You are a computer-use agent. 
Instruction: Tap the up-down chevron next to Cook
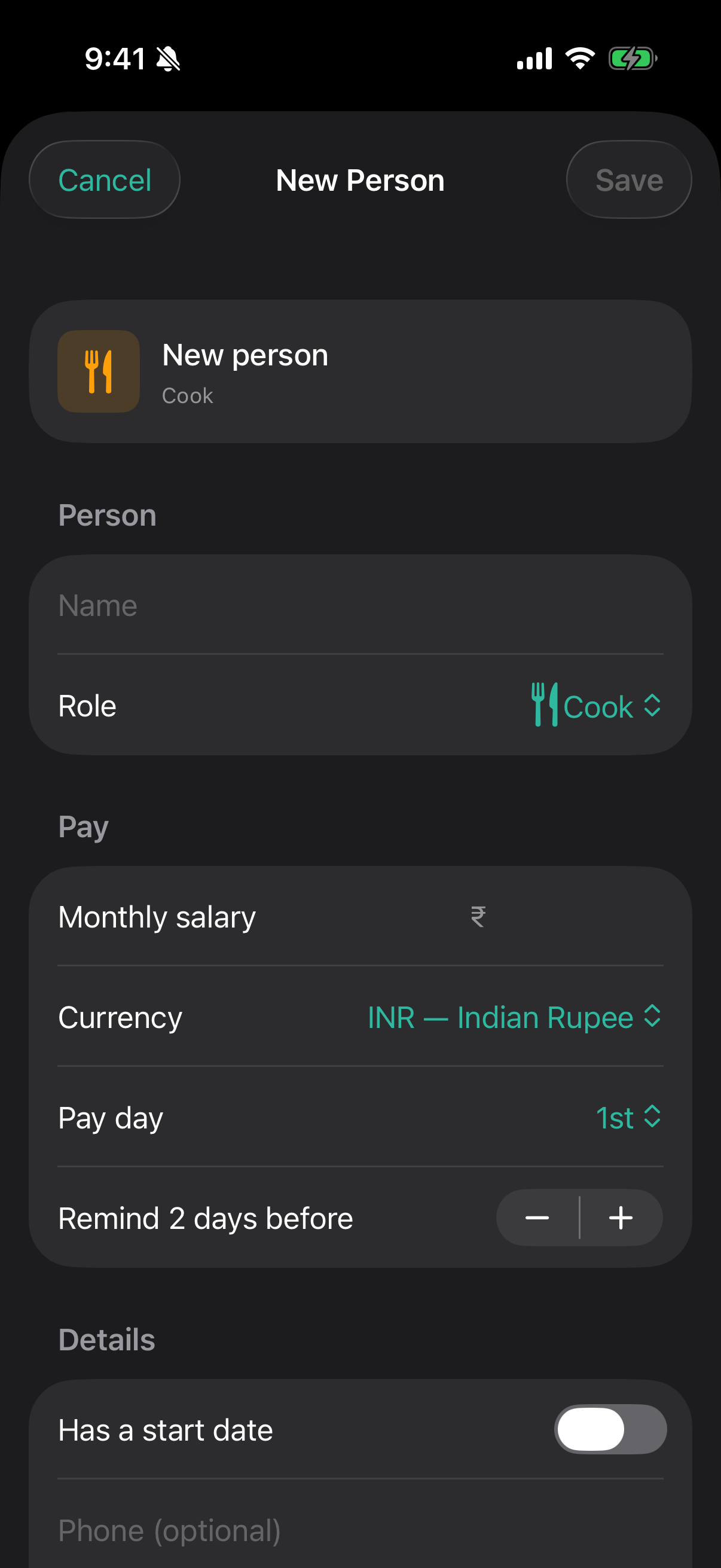click(652, 706)
